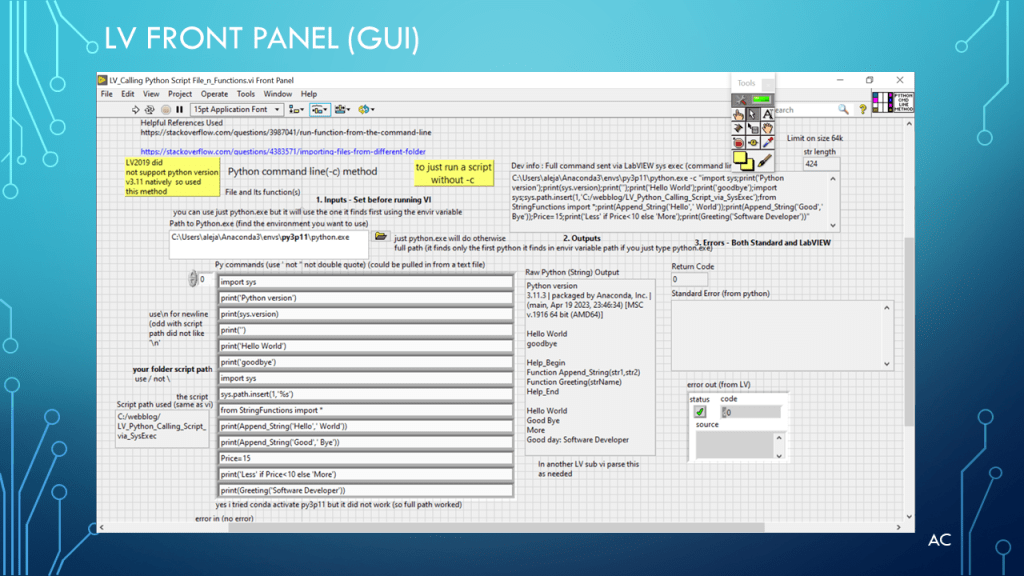Pick the Connect Wire spool tool
Screen dimensions: 1024x576
[x=739, y=129]
